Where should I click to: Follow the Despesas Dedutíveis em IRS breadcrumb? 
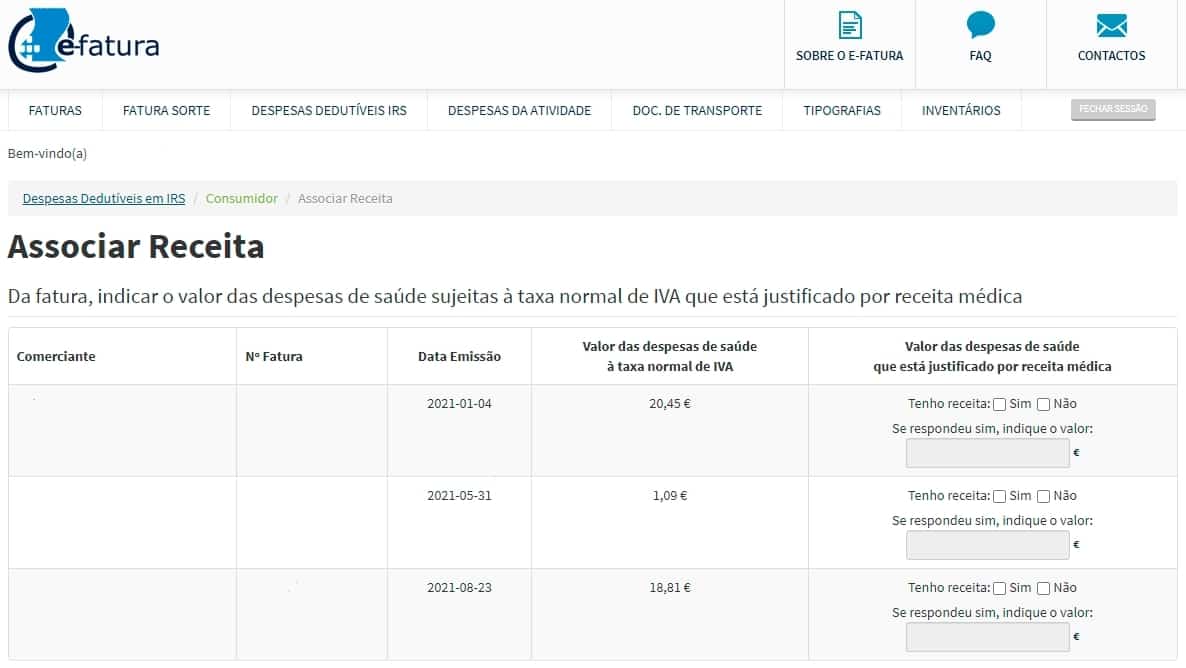click(104, 199)
